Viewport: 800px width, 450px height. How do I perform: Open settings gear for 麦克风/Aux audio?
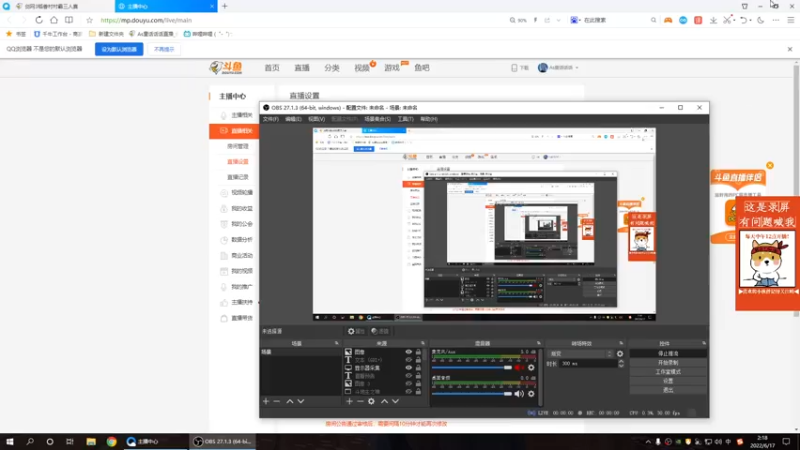[531, 367]
